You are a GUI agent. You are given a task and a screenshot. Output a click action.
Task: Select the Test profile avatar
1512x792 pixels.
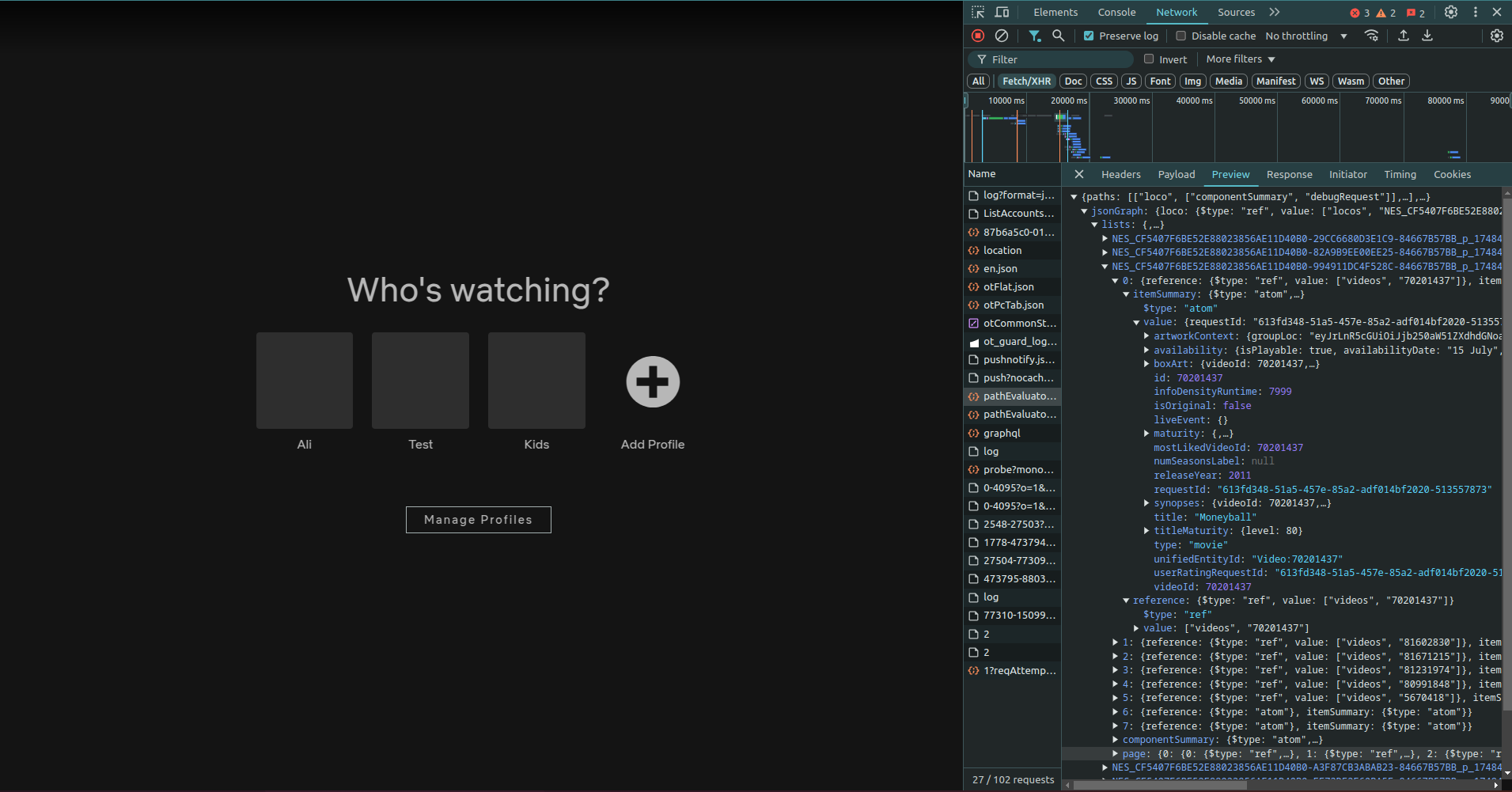coord(420,381)
